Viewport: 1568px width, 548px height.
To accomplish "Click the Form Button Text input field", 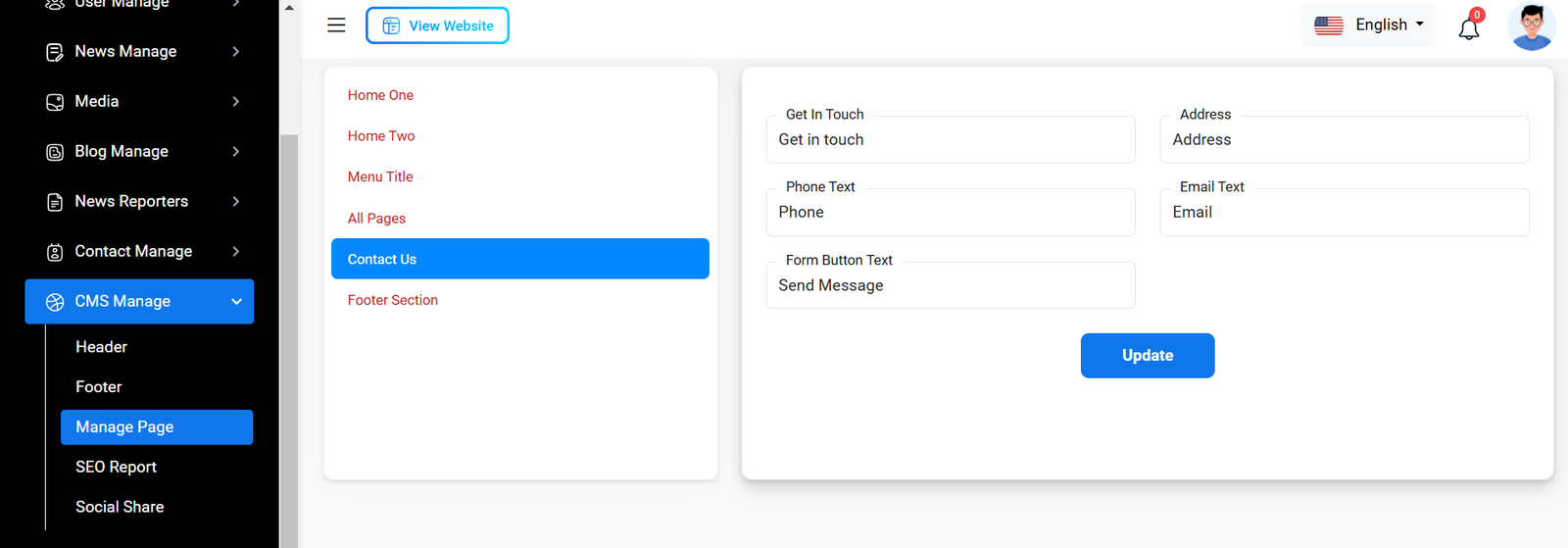I will point(950,286).
